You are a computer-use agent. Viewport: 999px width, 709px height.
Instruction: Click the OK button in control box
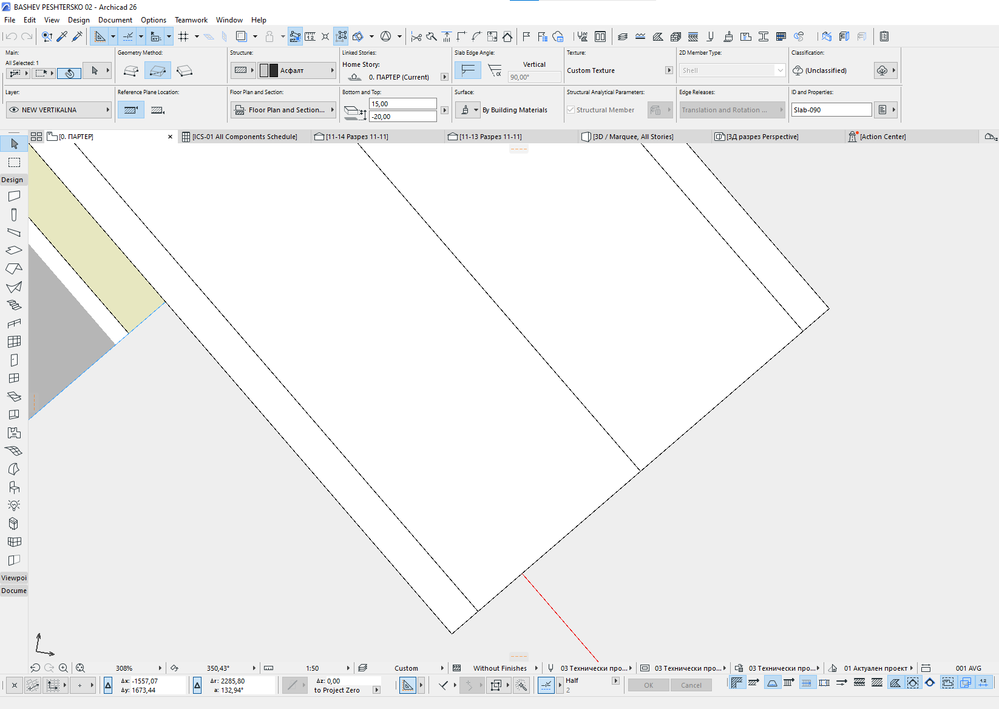[x=648, y=685]
